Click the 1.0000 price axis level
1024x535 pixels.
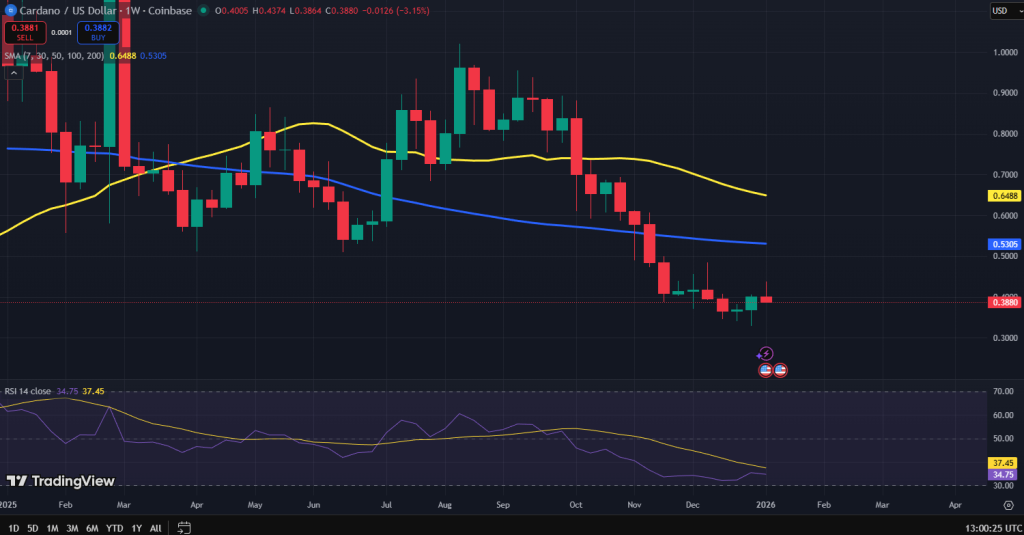click(1005, 52)
